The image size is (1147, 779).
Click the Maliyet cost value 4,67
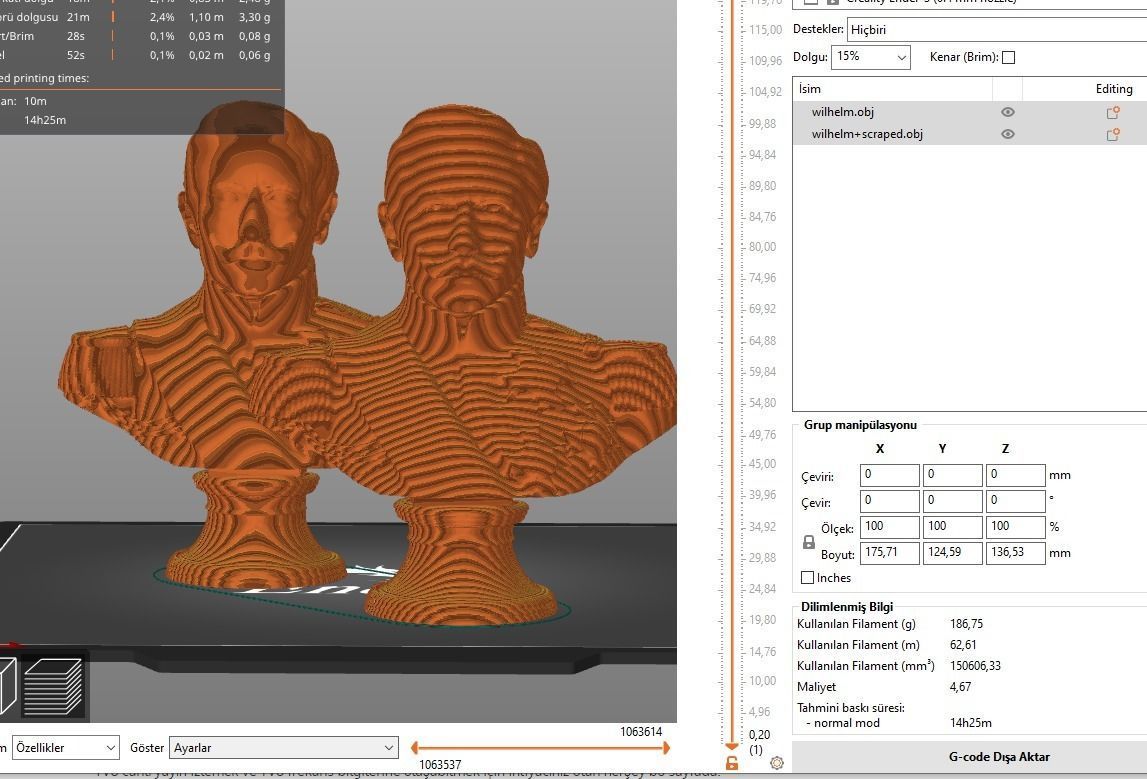(x=960, y=687)
